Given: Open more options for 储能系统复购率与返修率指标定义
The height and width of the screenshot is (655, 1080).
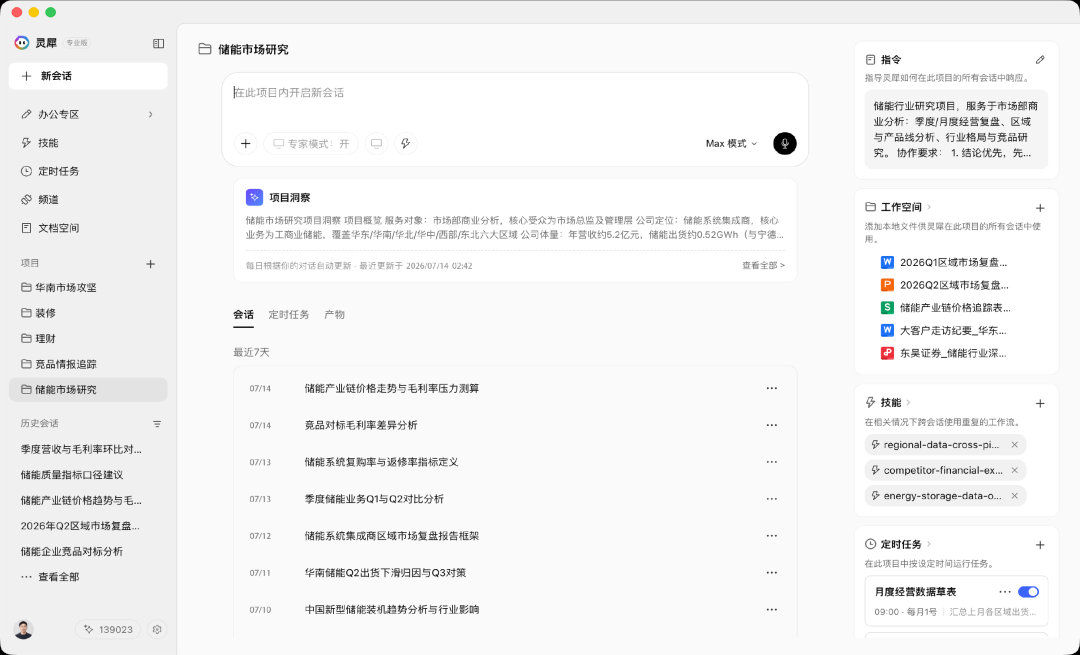Looking at the screenshot, I should click(x=771, y=462).
